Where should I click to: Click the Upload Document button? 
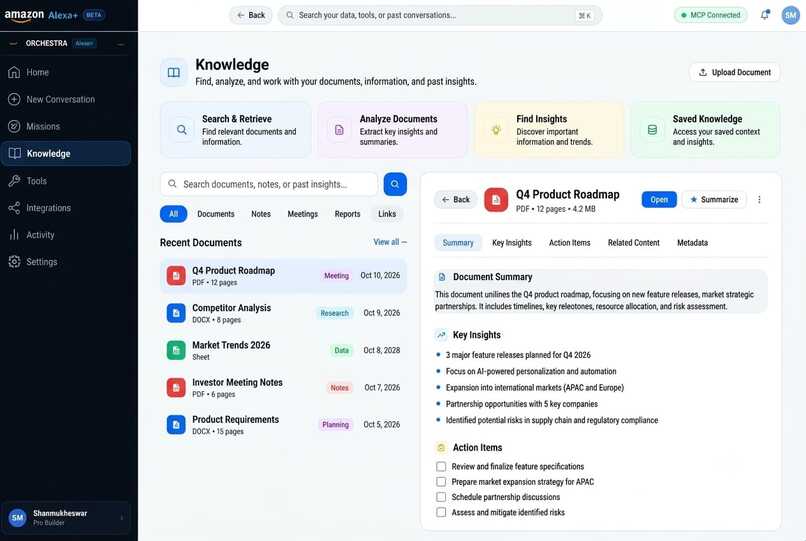click(x=735, y=73)
